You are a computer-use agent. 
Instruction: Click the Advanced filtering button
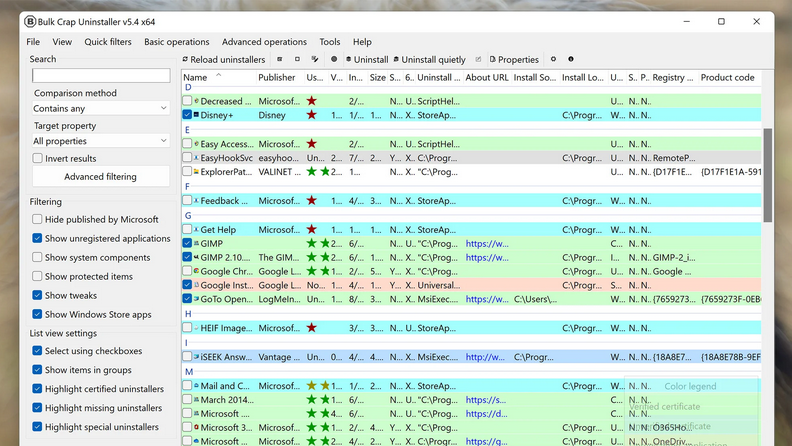click(x=101, y=177)
